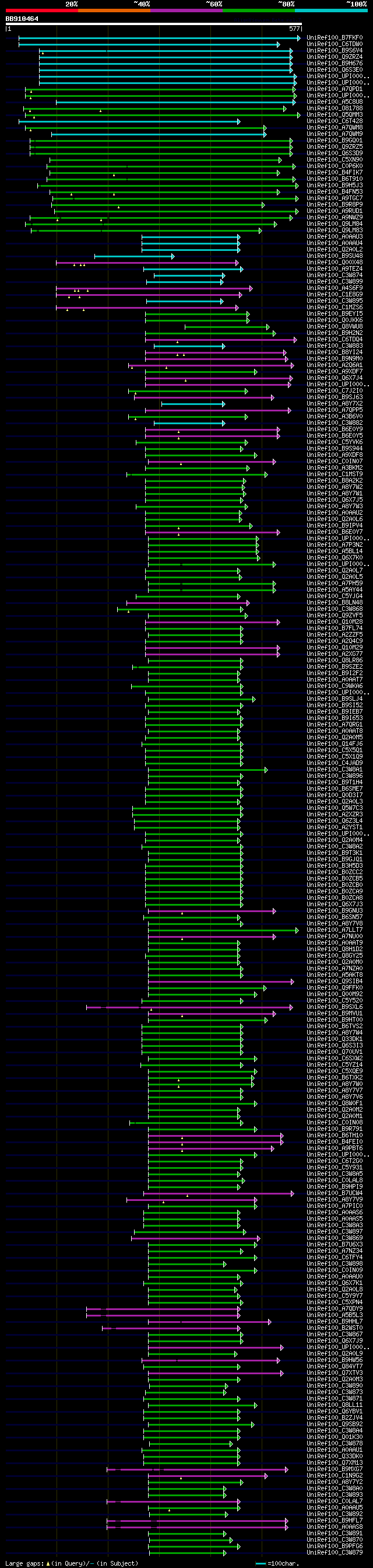Click the purple ~60% identity legend segment
The width and height of the screenshot is (373, 1568).
click(x=186, y=11)
